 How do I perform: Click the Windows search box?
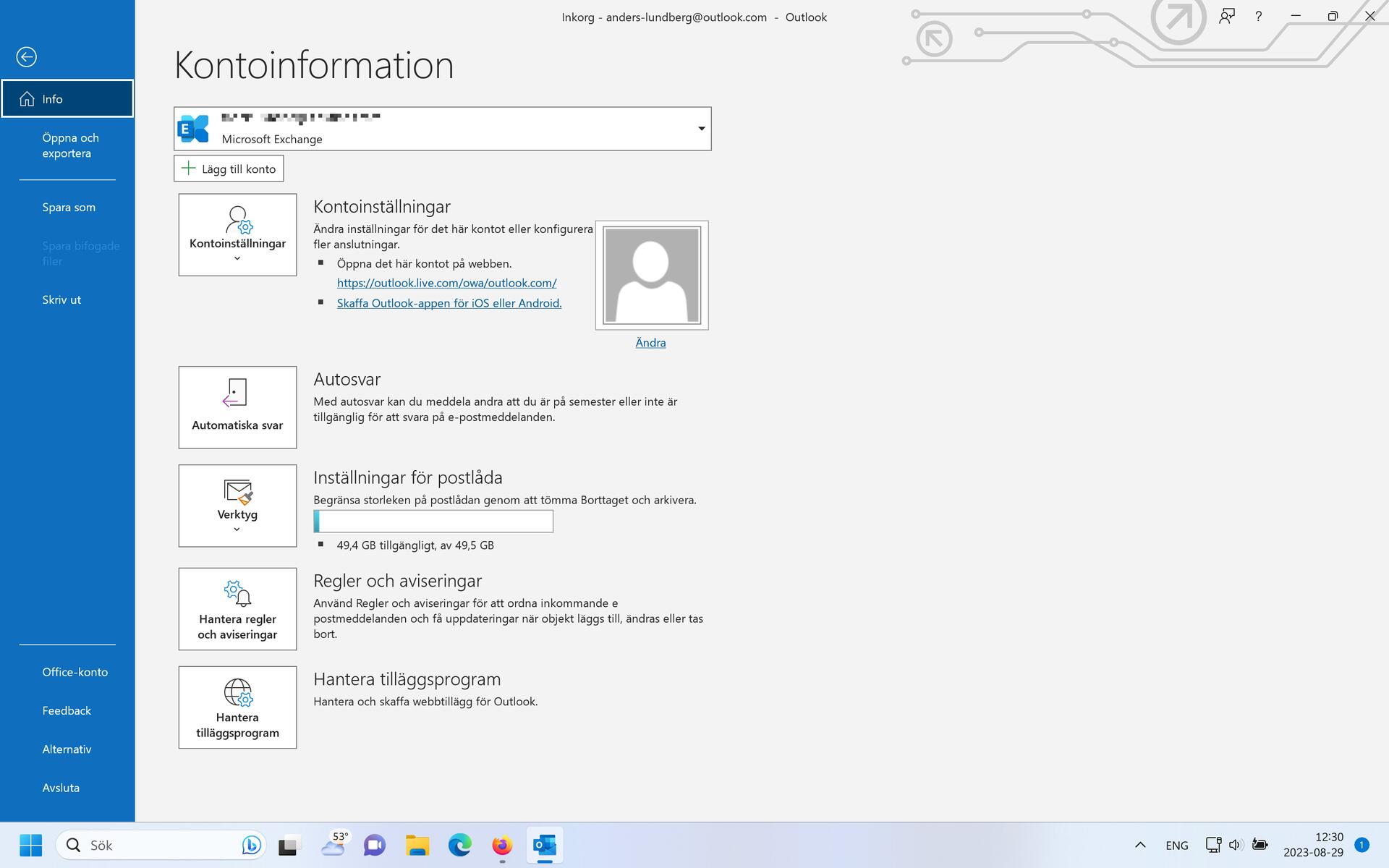point(159,845)
